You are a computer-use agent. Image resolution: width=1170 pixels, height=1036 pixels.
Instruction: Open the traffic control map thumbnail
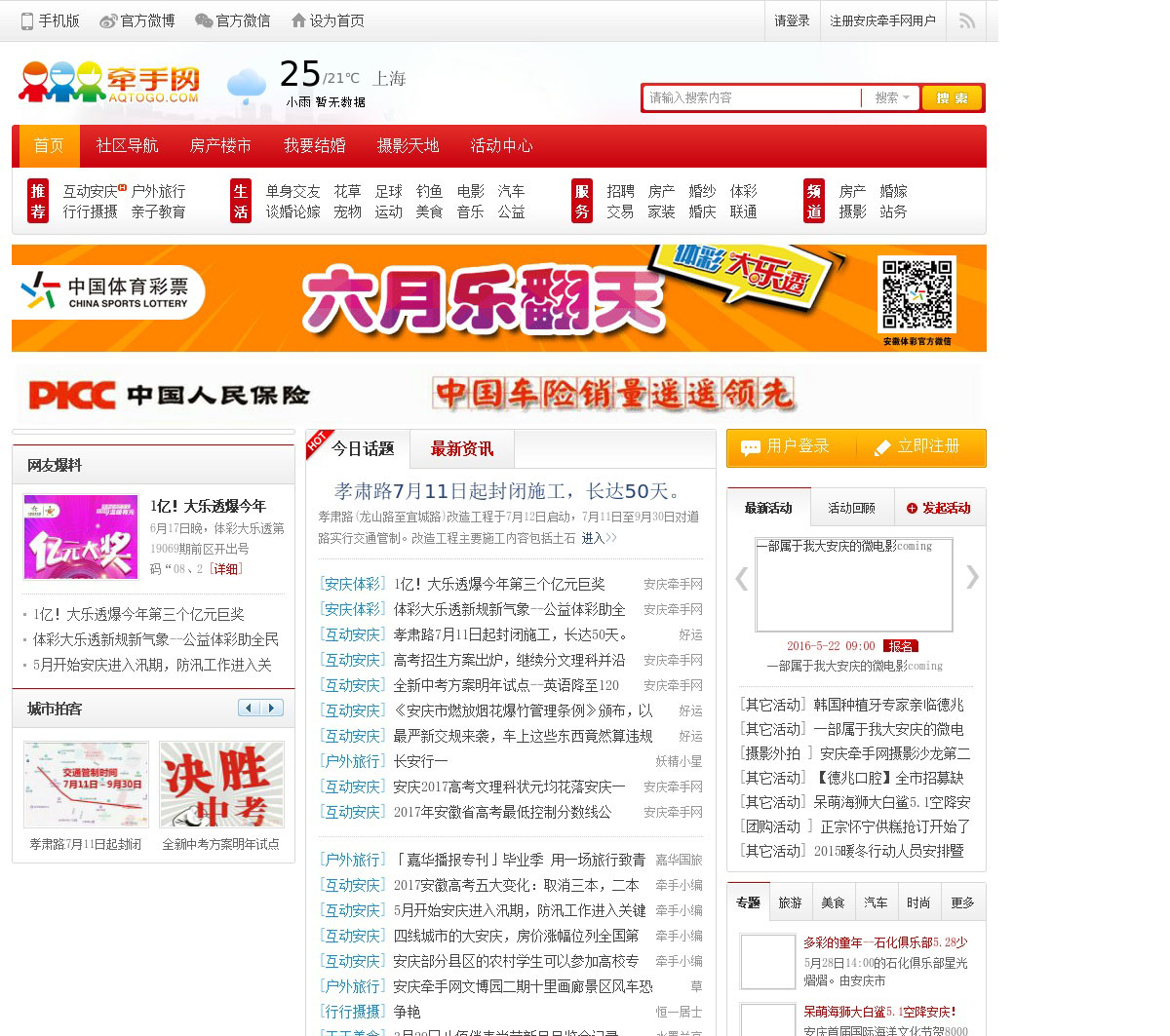pos(87,785)
